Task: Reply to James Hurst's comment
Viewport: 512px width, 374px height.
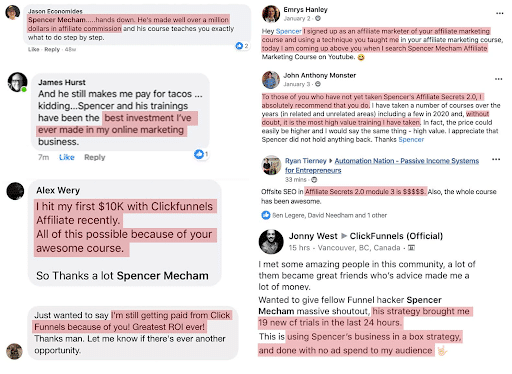Action: 95,157
